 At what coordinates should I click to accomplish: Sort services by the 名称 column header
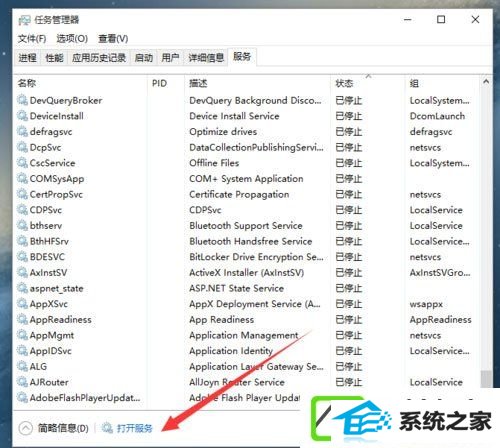click(x=27, y=83)
